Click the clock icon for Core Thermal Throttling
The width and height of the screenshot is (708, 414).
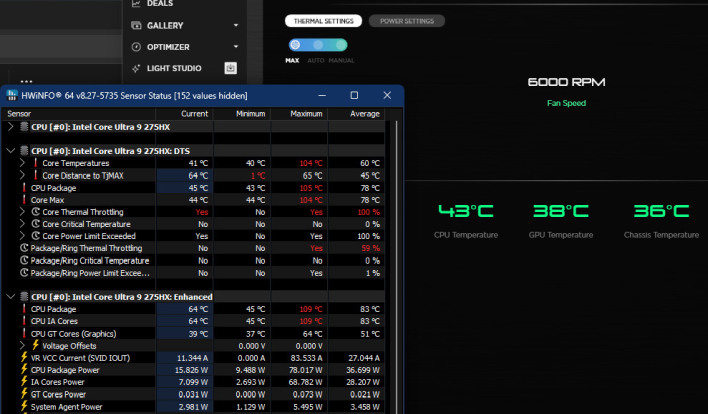point(35,212)
